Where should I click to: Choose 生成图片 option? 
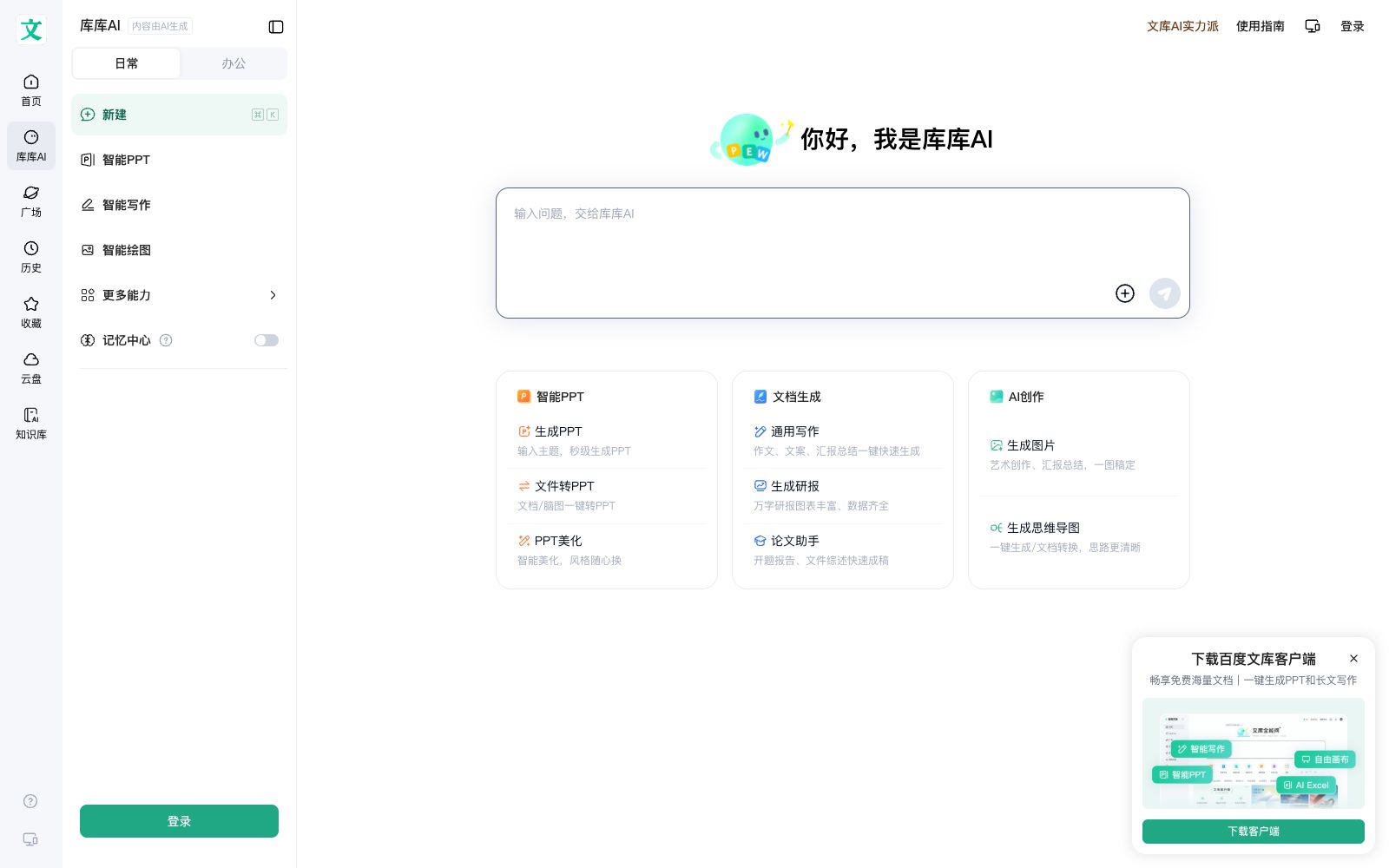[1079, 454]
